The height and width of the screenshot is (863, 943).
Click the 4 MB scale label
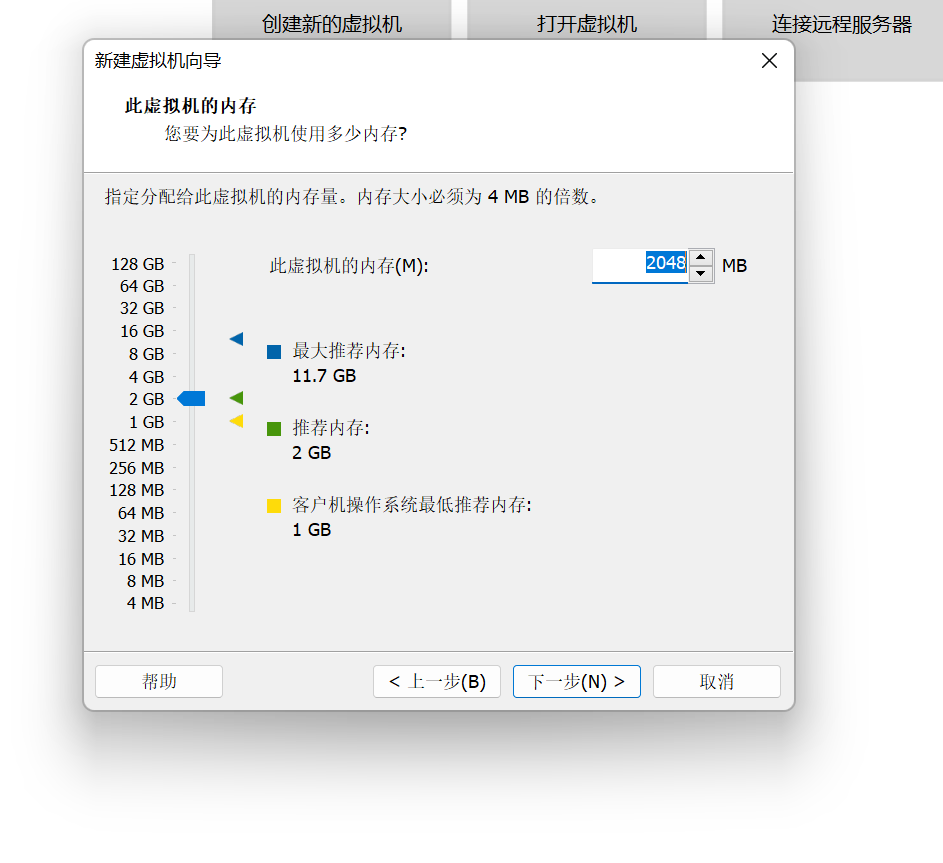click(x=145, y=603)
